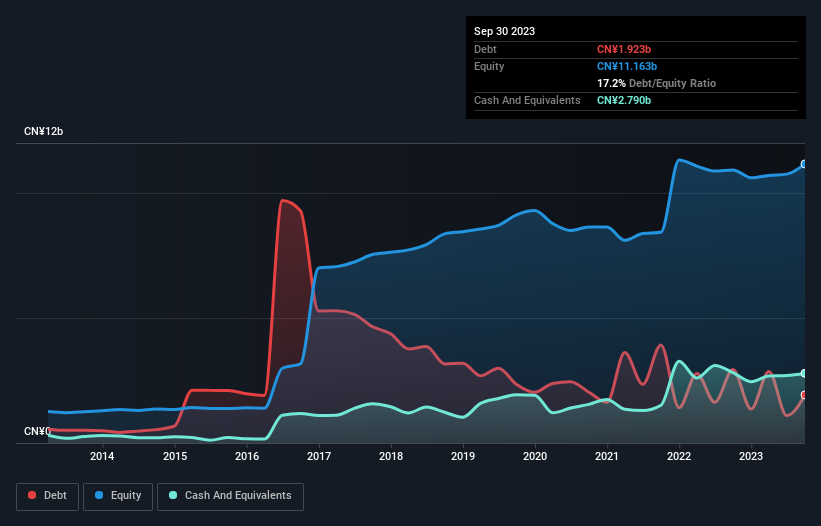Image resolution: width=821 pixels, height=526 pixels.
Task: Click the 2023 x-axis label
Action: coord(751,456)
